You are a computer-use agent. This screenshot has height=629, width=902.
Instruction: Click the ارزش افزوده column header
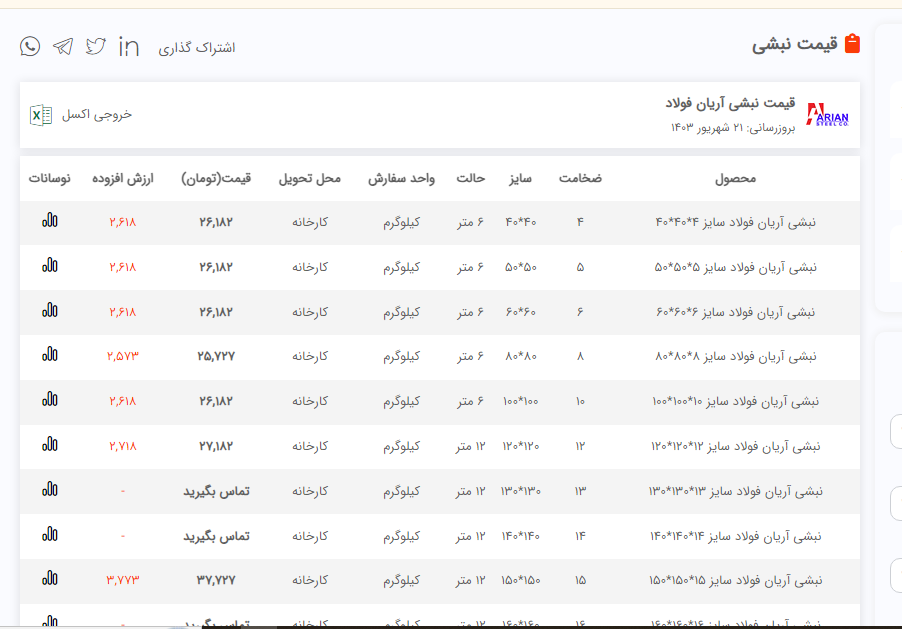123,179
